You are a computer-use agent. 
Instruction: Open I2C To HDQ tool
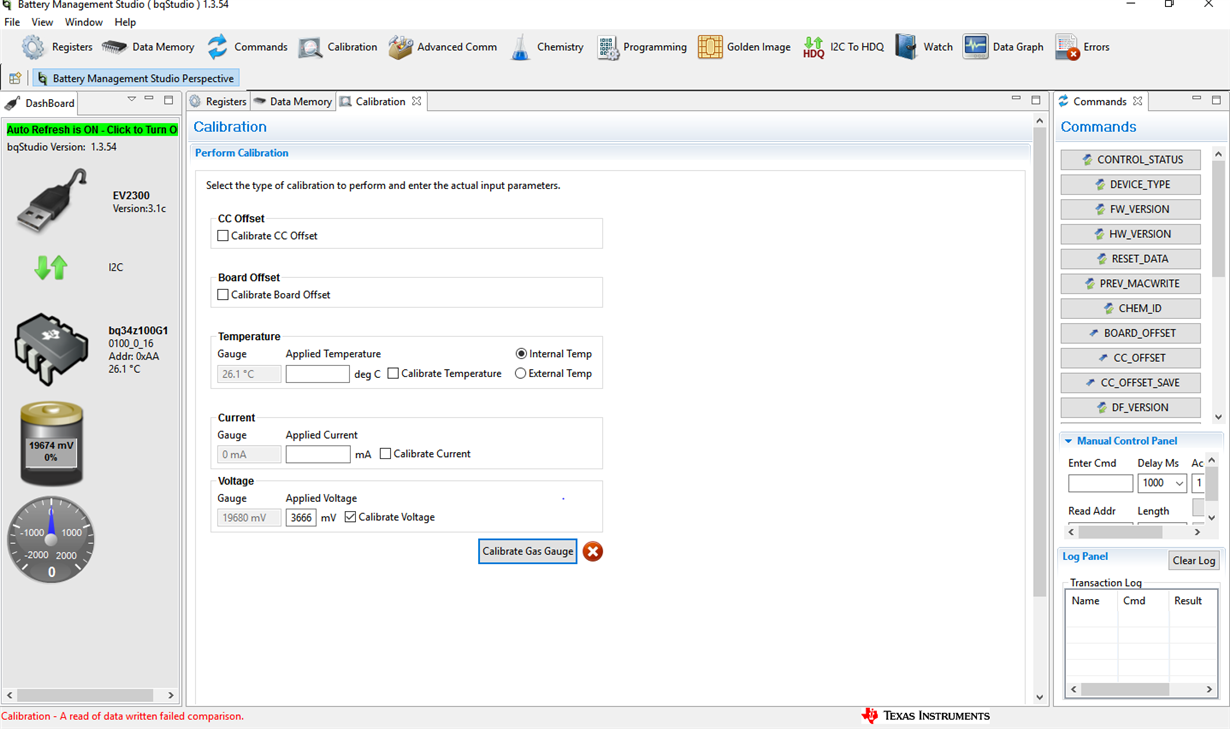click(x=843, y=47)
